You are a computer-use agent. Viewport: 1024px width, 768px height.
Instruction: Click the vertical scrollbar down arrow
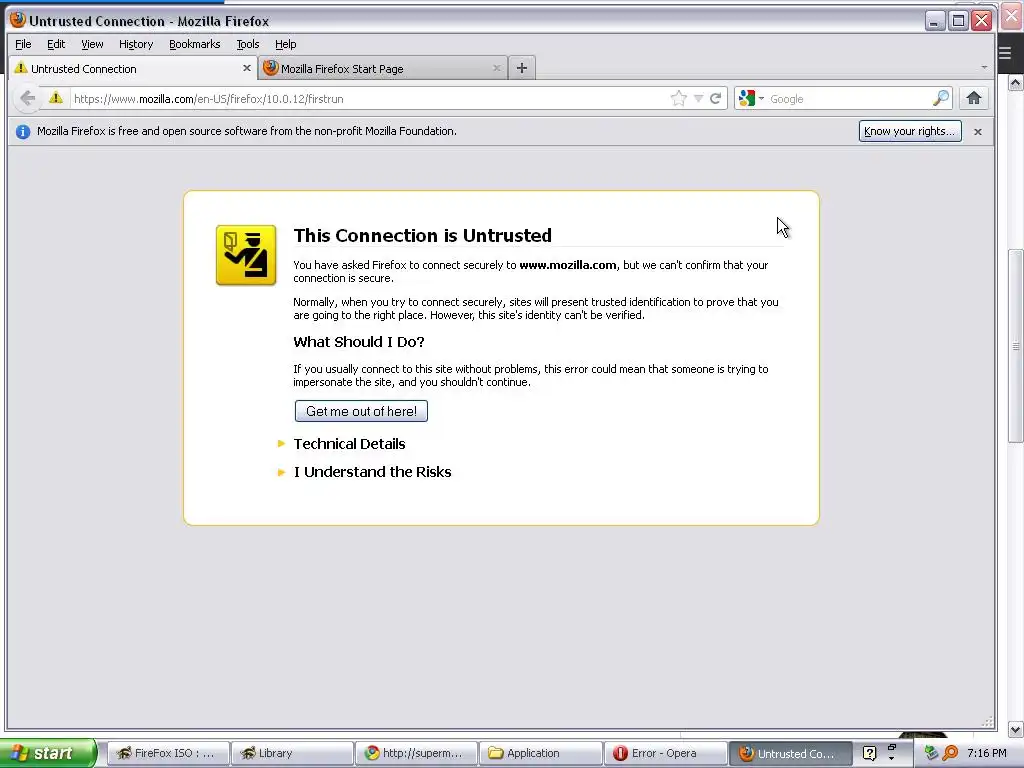coord(1016,729)
